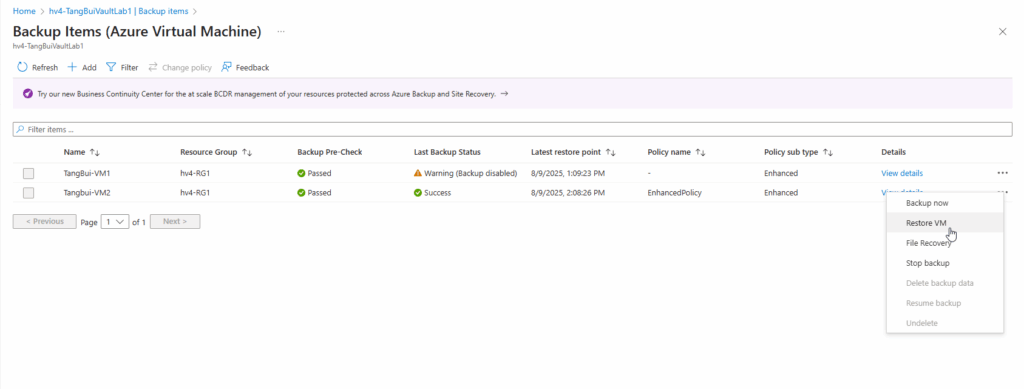Screen dimensions: 1024x389
Task: Choose Restore VM from the context menu
Action: point(945,223)
